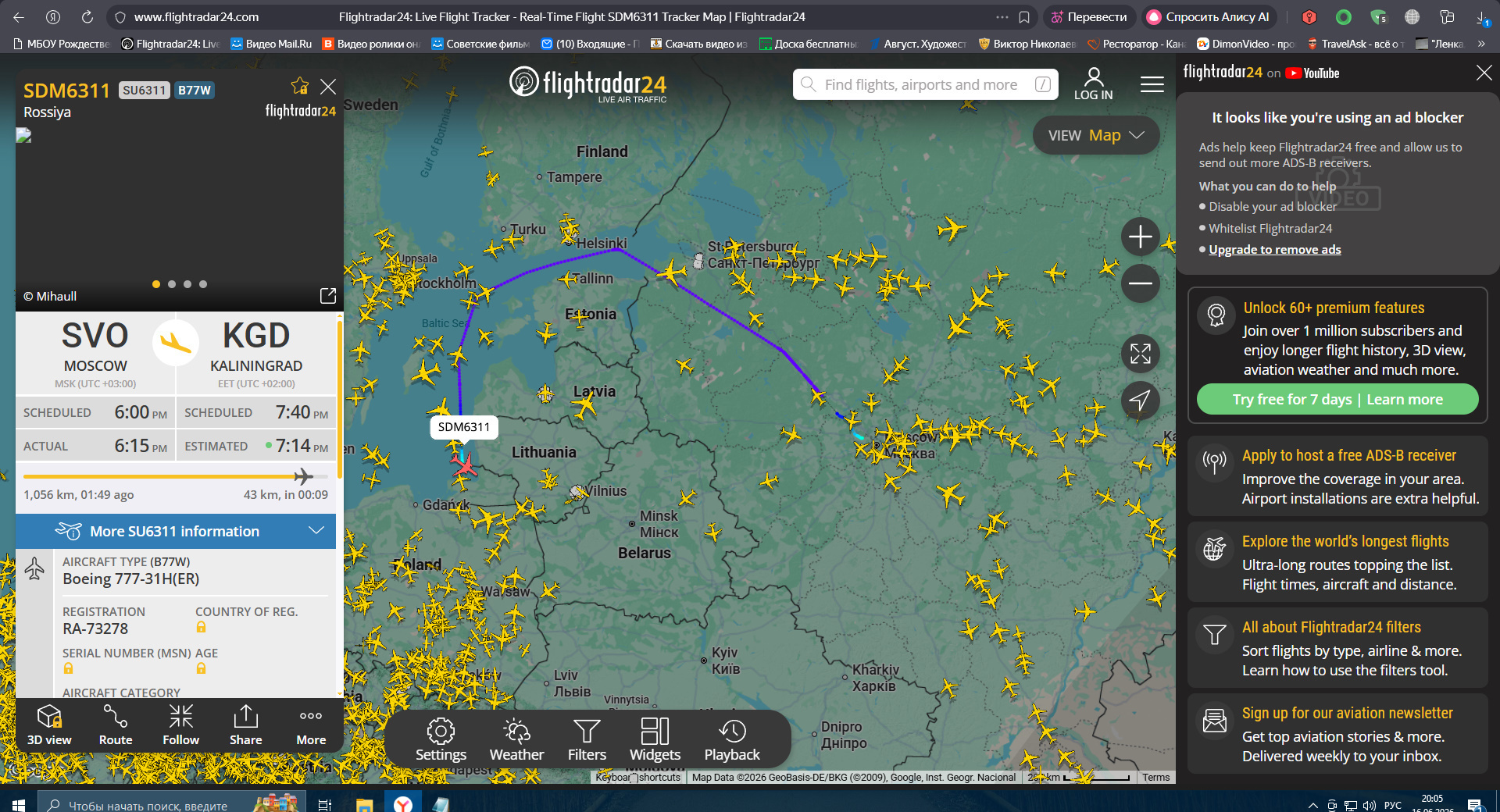Image resolution: width=1500 pixels, height=812 pixels.
Task: Open the Советские фильмы bookmark
Action: 480,44
